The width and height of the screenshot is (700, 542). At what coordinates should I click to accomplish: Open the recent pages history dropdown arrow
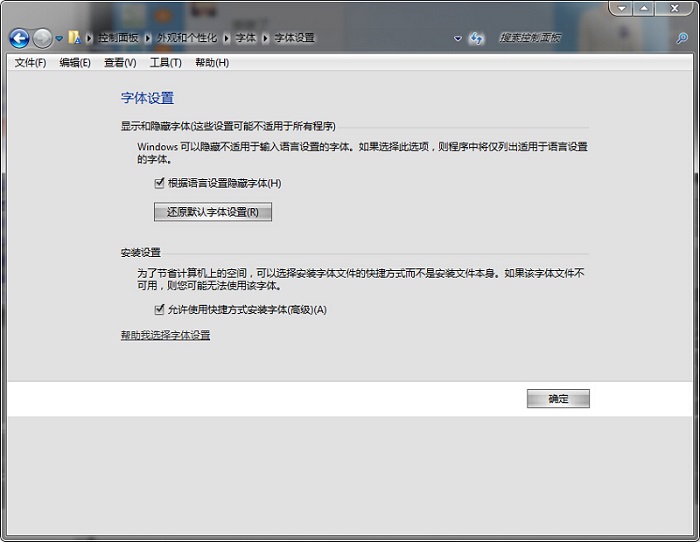pyautogui.click(x=60, y=39)
